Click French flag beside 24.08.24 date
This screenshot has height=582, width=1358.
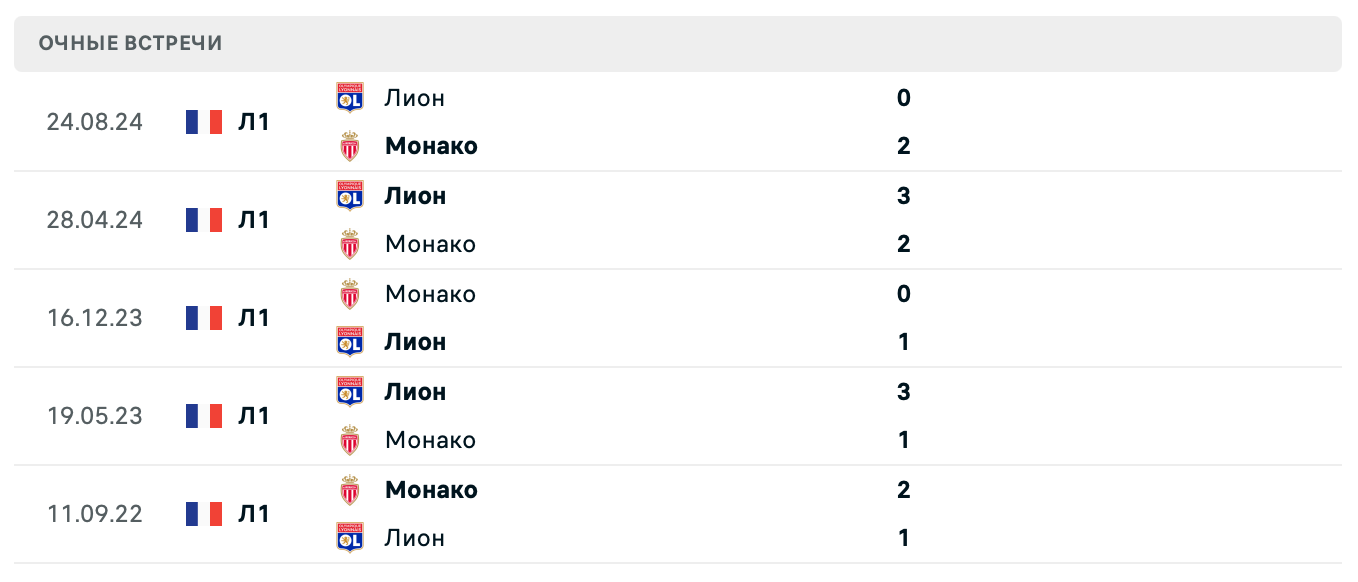(x=204, y=122)
